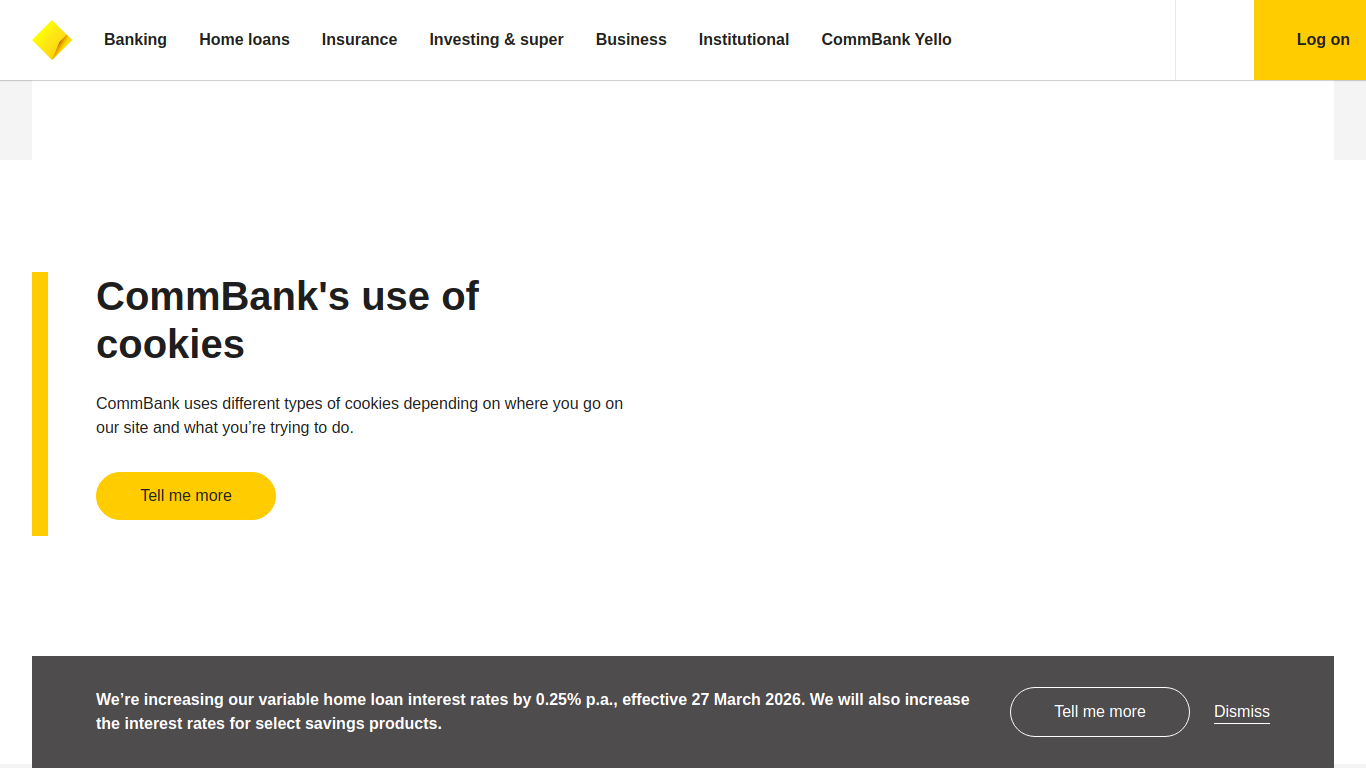Dismiss the interest rate notification
The height and width of the screenshot is (768, 1366).
[1242, 712]
